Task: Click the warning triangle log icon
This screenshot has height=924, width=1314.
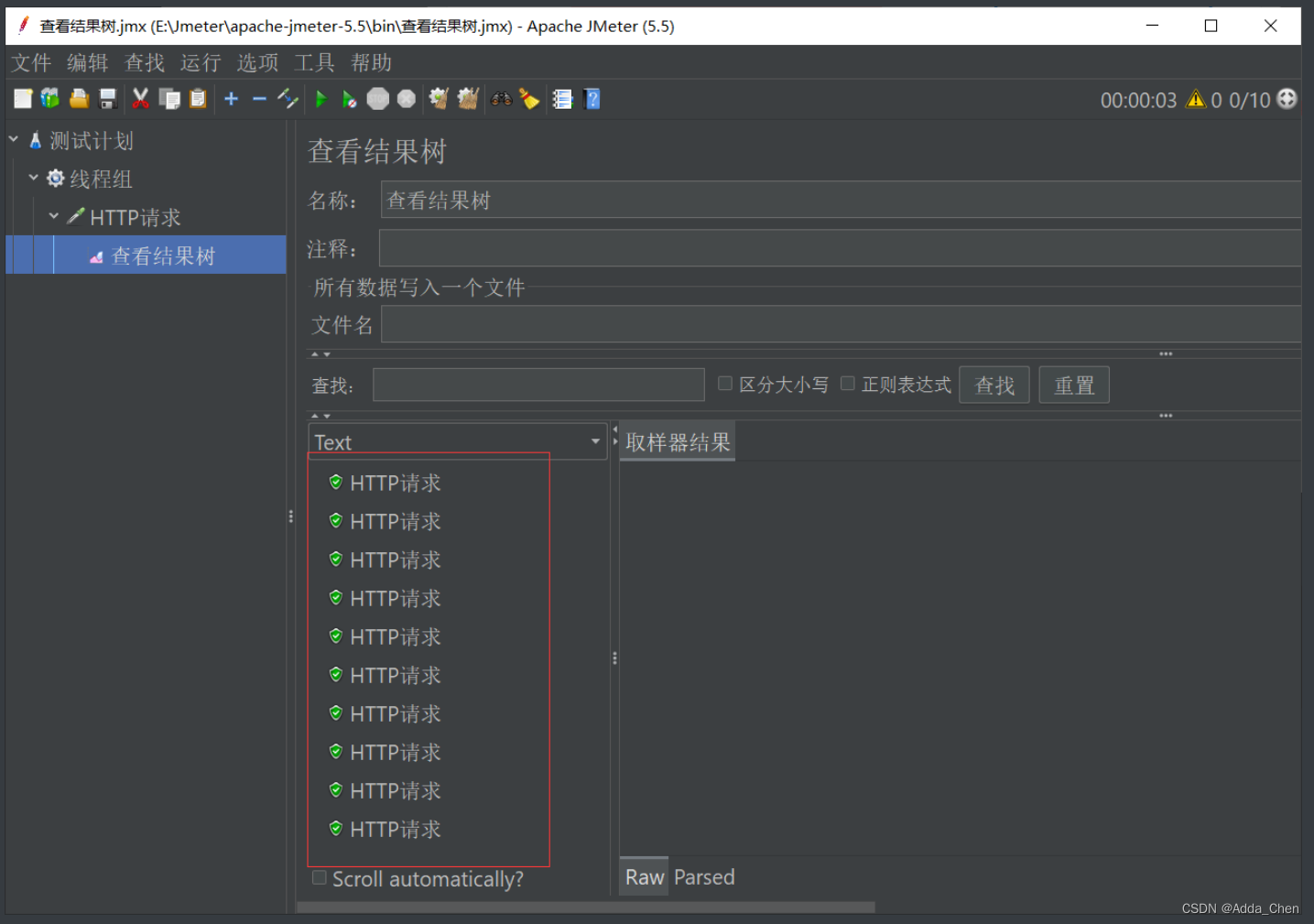Action: click(x=1196, y=99)
